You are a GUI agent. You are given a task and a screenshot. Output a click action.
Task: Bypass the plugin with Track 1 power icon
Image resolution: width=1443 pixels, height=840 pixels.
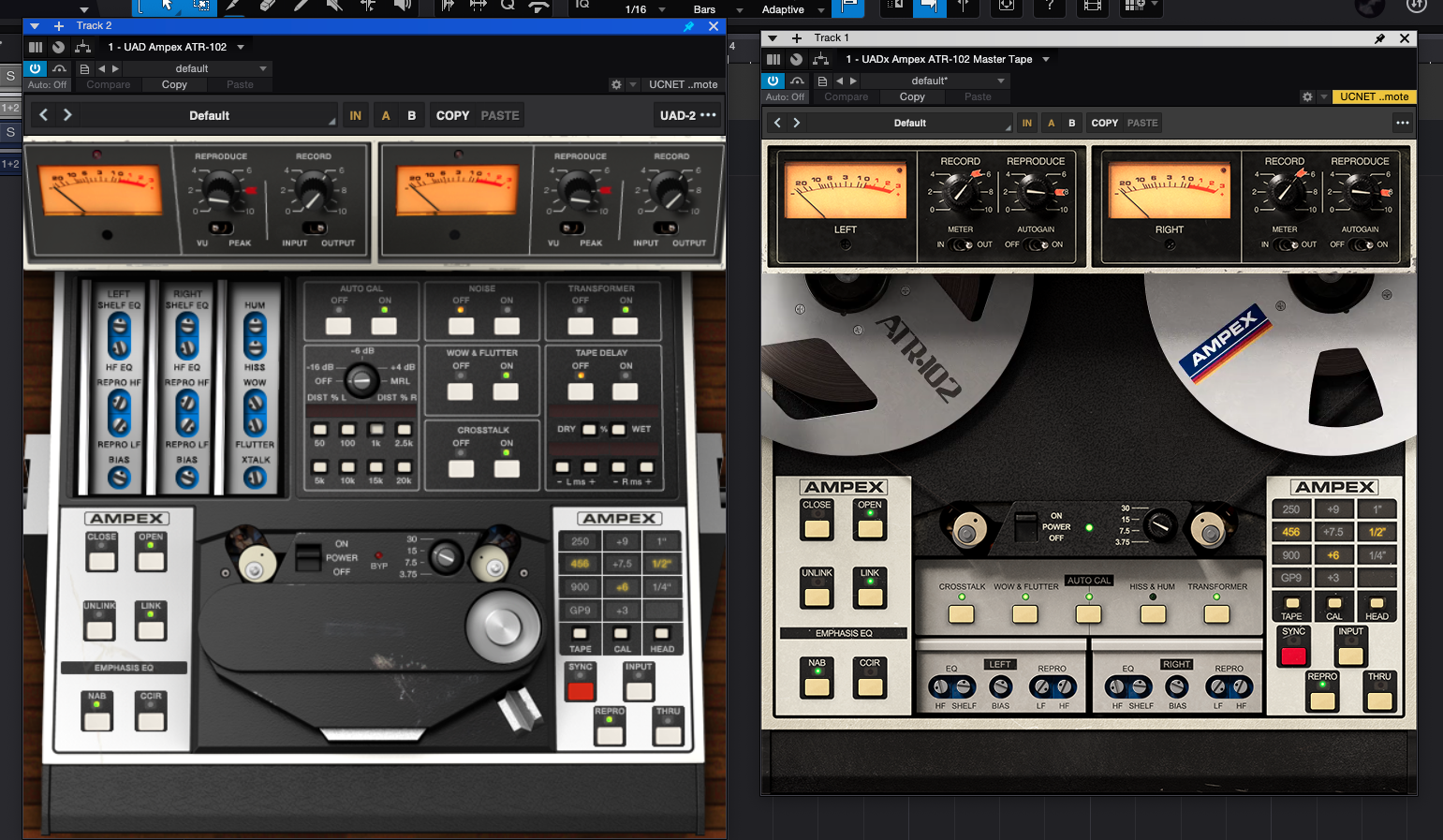(x=773, y=81)
